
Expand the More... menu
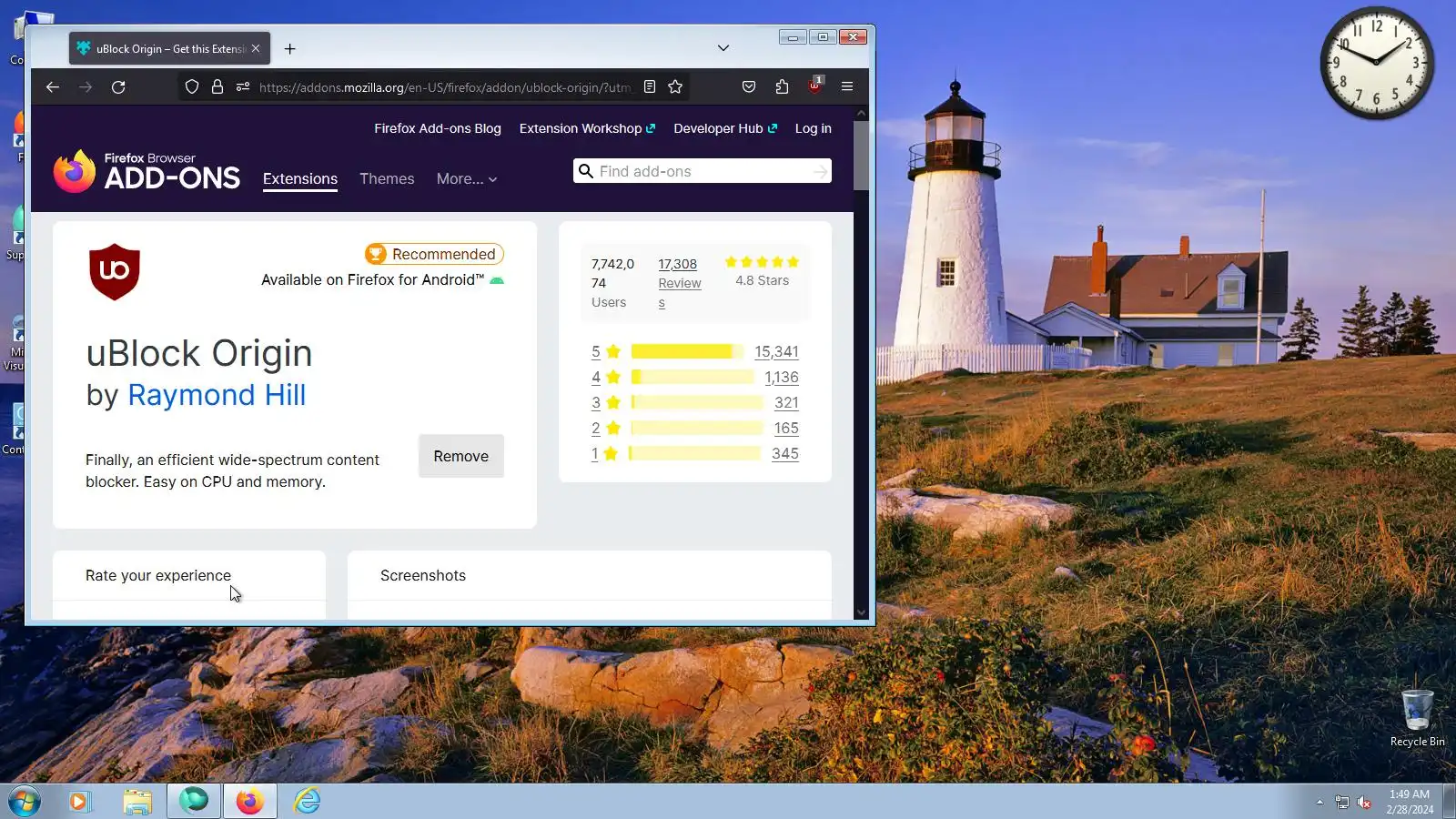pos(467,179)
